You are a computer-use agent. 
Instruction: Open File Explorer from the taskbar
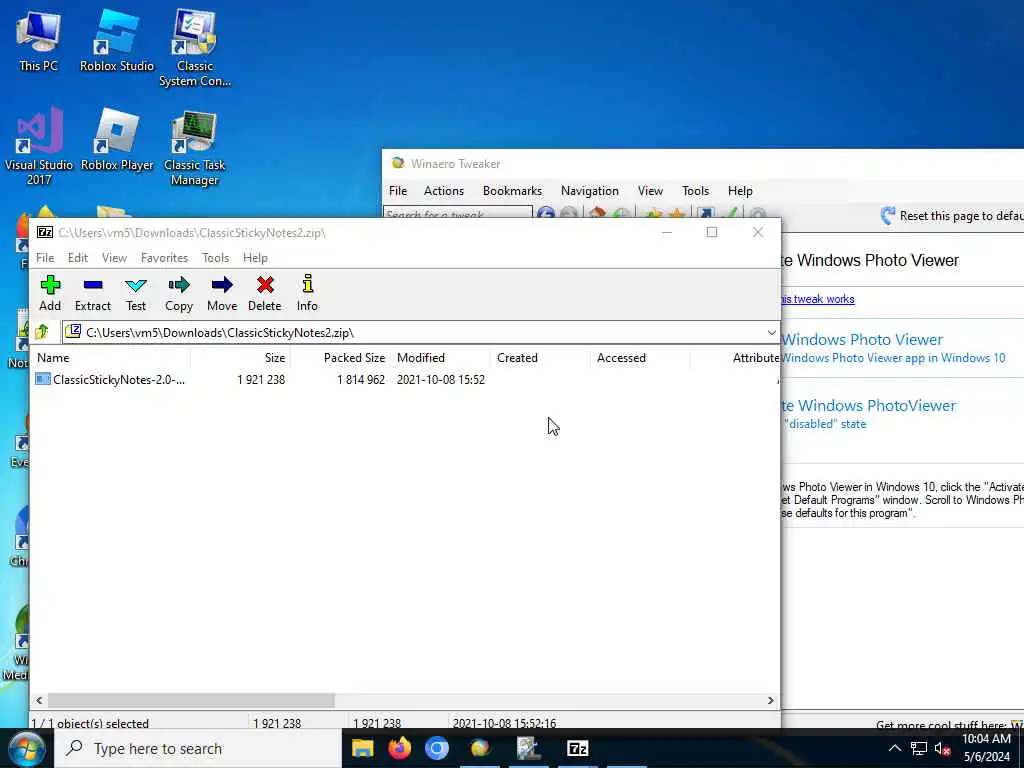362,748
